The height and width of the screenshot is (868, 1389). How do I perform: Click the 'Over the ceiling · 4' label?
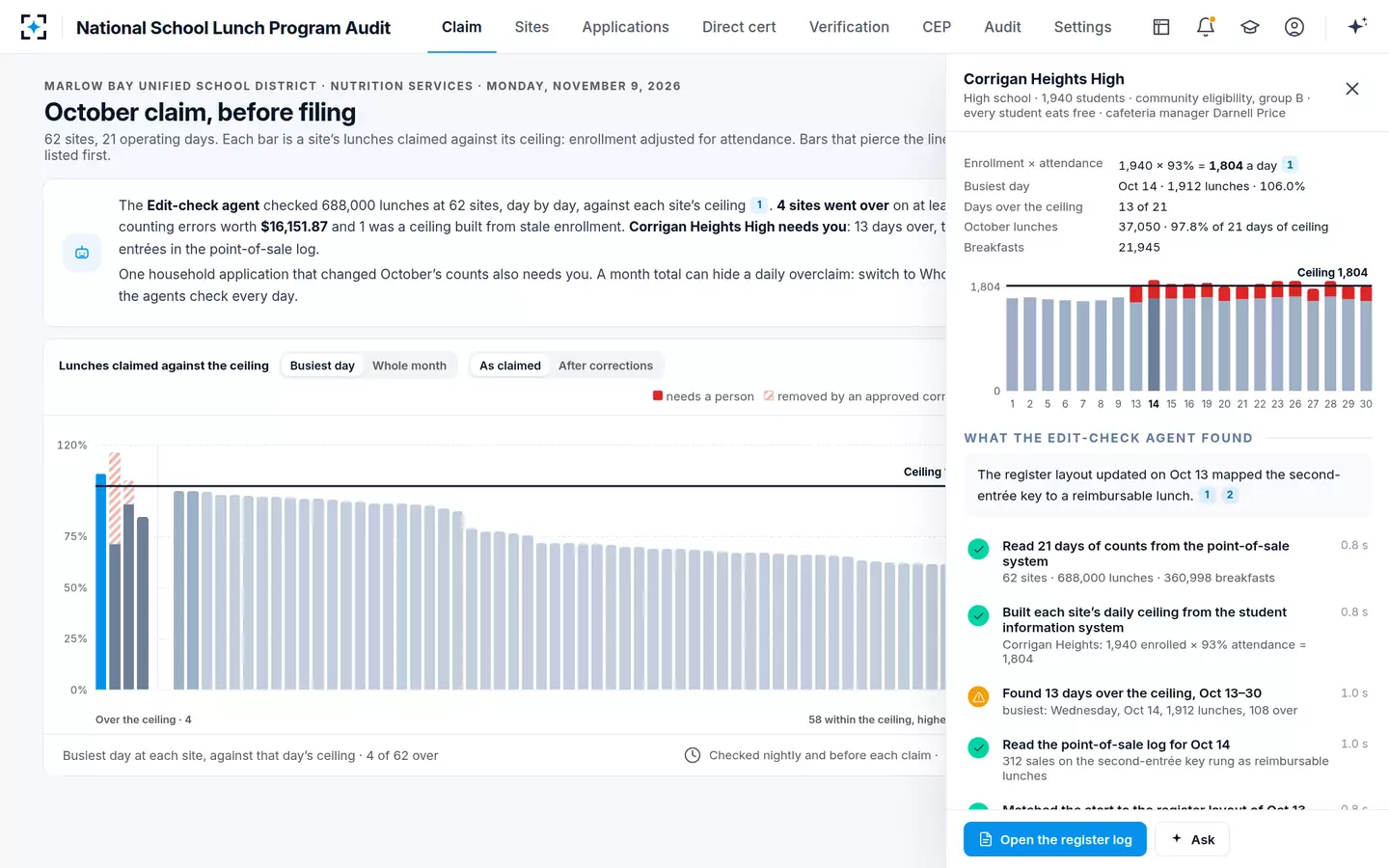(x=144, y=719)
